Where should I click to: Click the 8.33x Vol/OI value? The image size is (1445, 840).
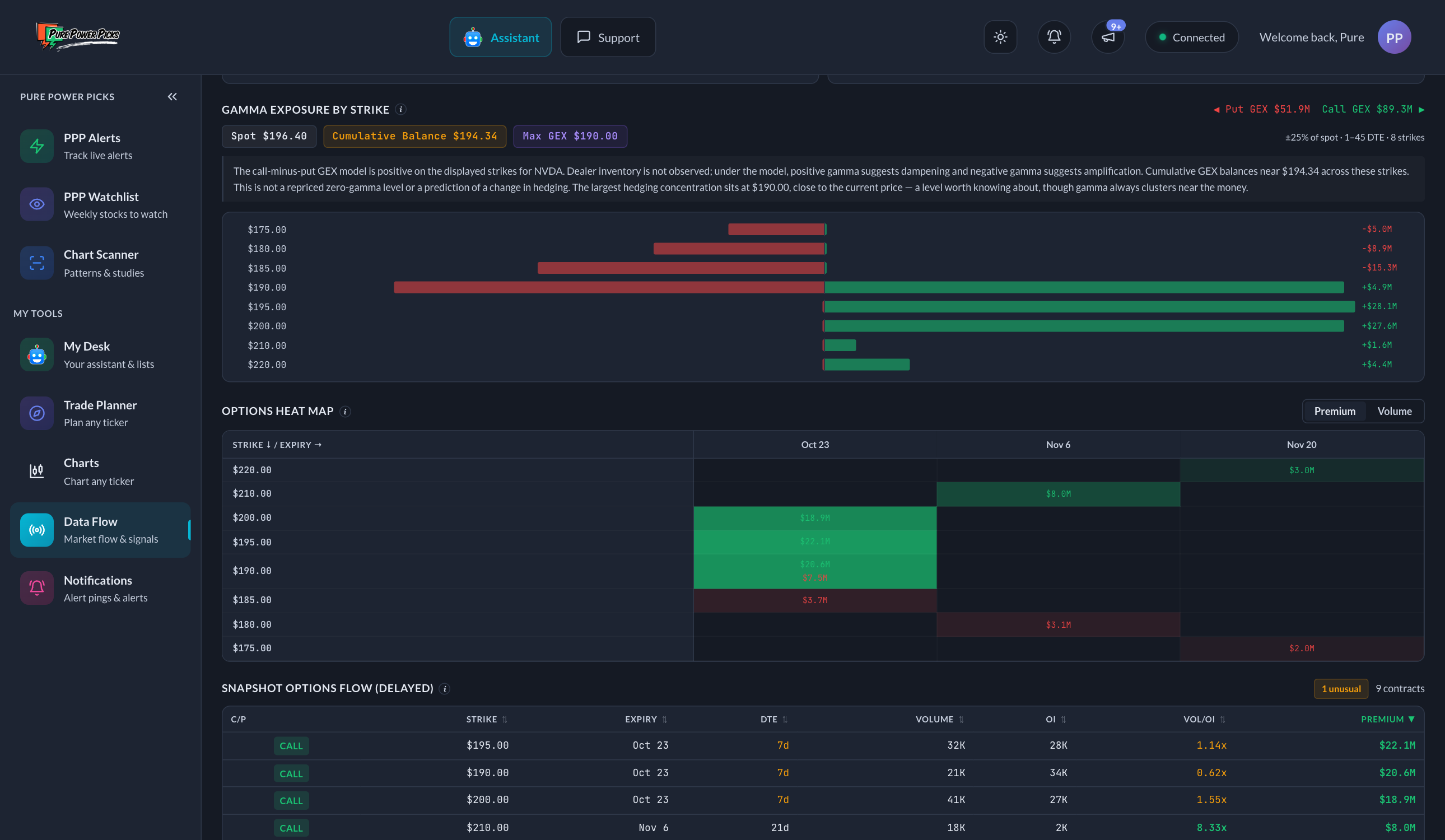1211,829
